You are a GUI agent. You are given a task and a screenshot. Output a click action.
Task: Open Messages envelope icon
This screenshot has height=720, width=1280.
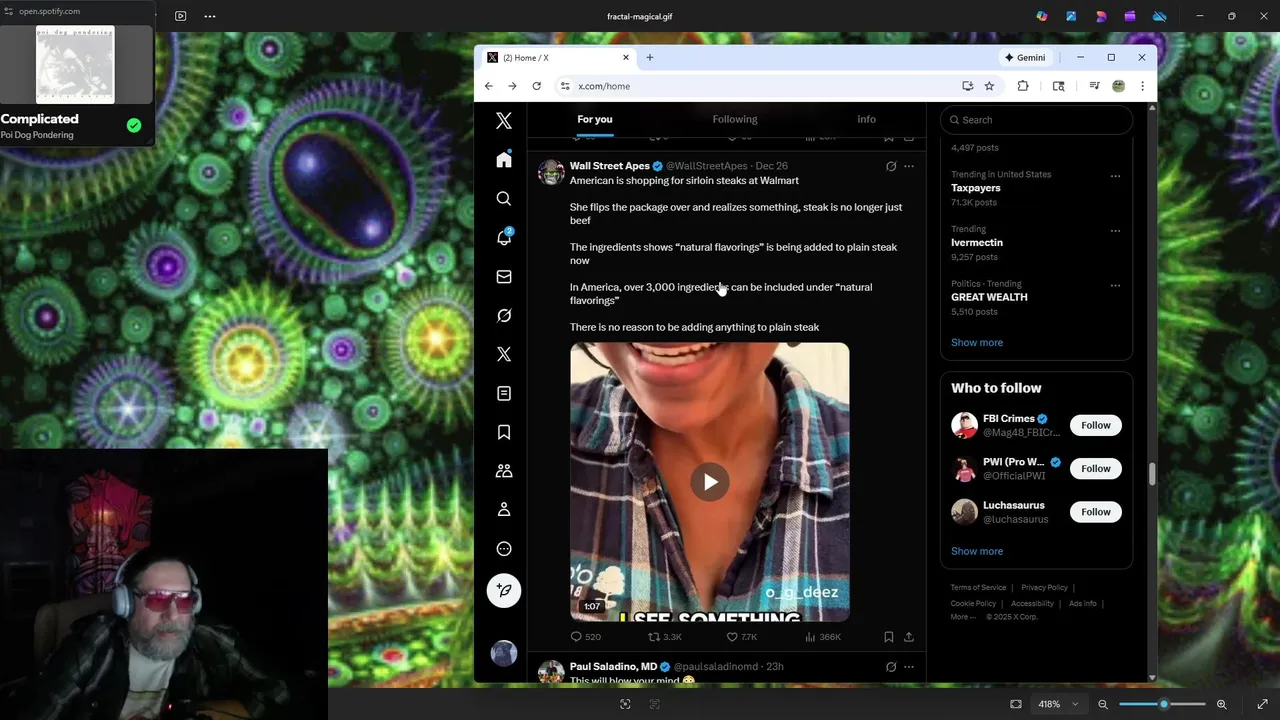[x=504, y=277]
